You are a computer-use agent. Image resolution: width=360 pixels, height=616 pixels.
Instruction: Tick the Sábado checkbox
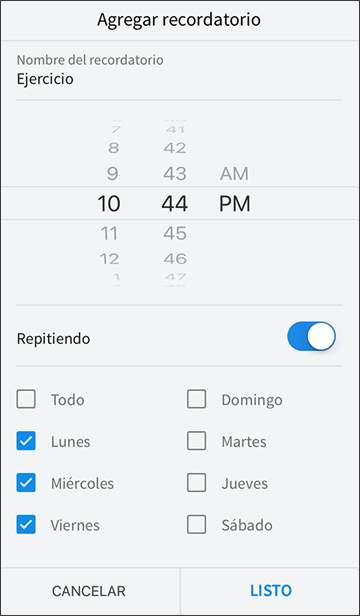197,524
